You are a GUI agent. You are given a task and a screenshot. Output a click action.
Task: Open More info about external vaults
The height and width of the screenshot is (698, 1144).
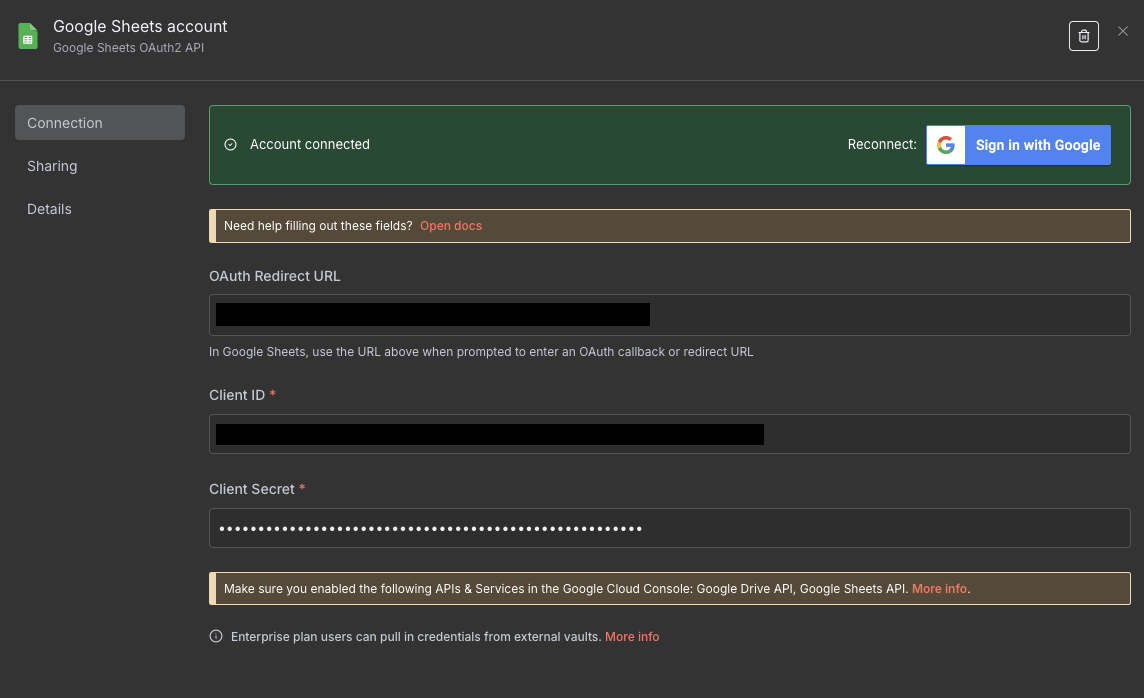point(632,636)
